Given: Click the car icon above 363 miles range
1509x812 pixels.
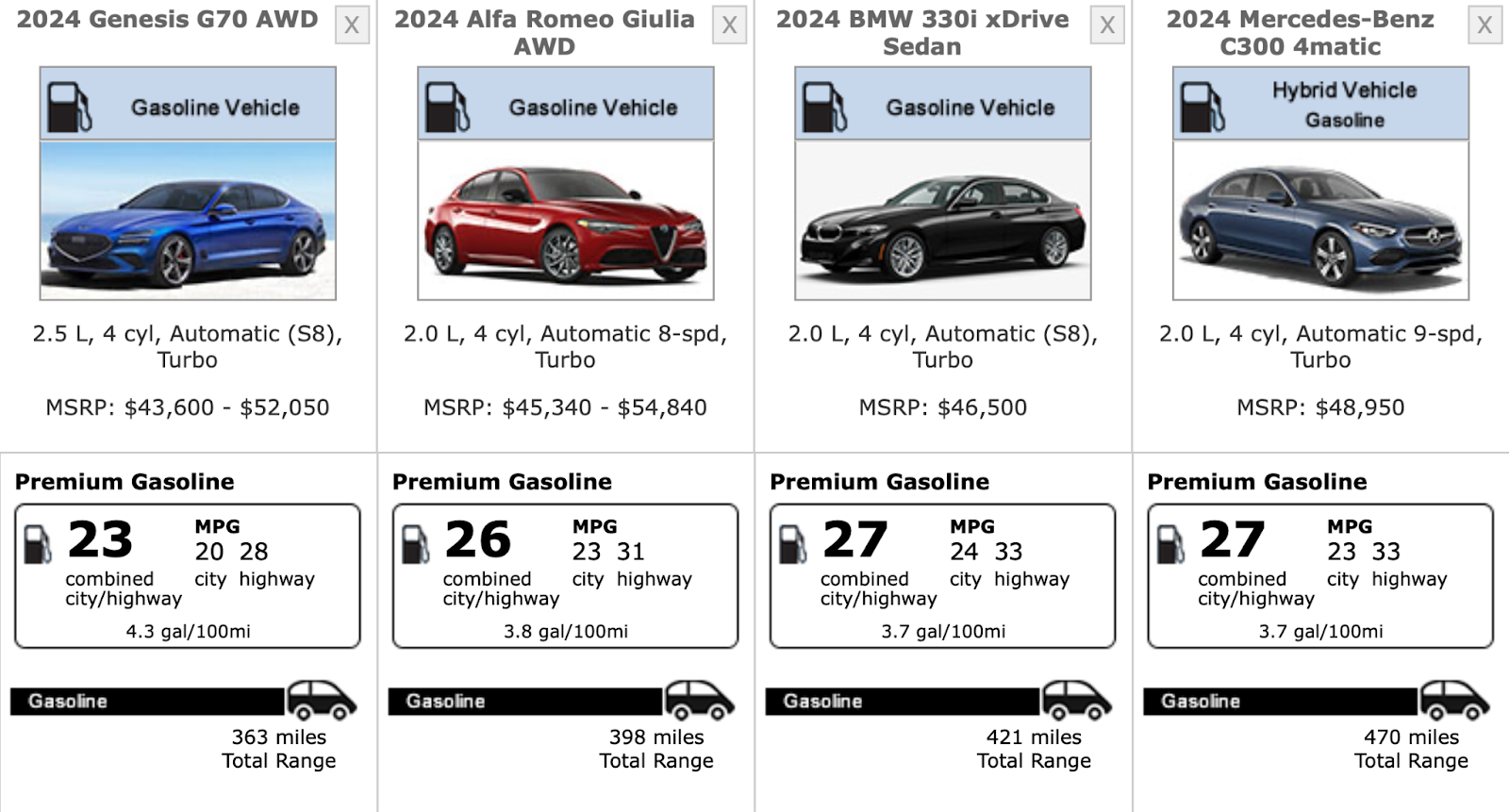Looking at the screenshot, I should coord(322,701).
